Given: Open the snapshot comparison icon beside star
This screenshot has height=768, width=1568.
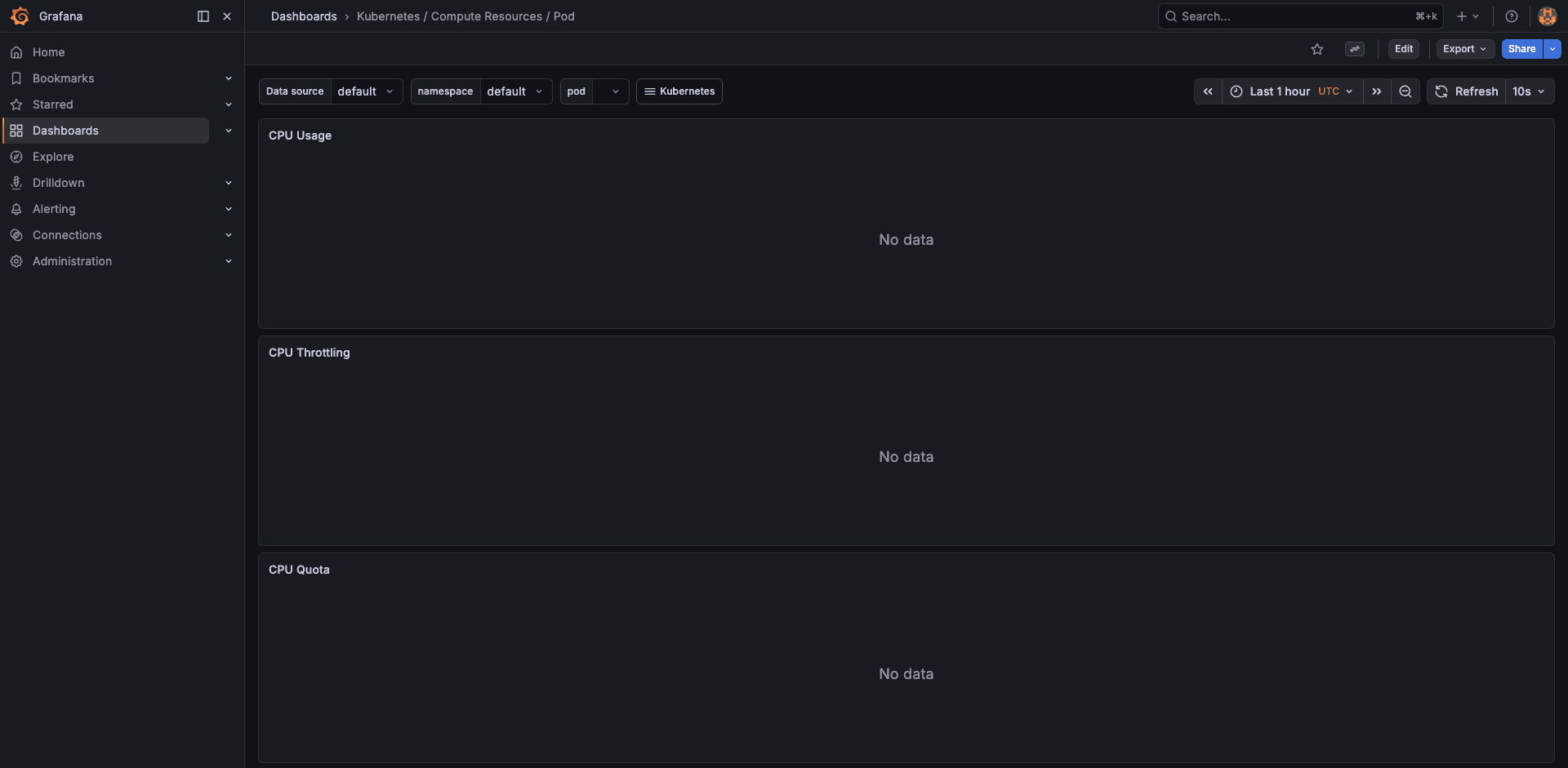Looking at the screenshot, I should coord(1355,49).
